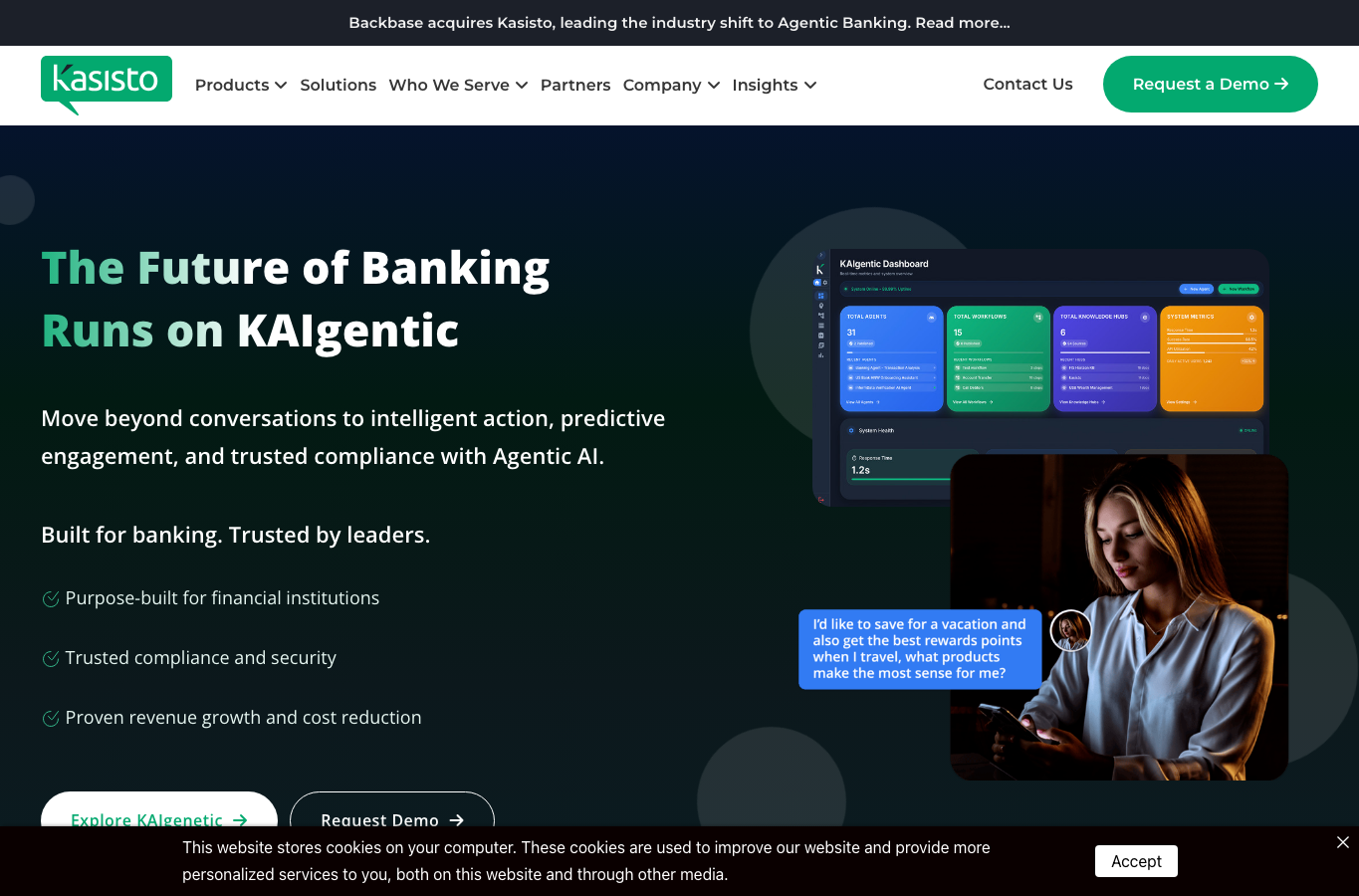The width and height of the screenshot is (1359, 896).
Task: Go to the Solutions page
Action: (339, 85)
